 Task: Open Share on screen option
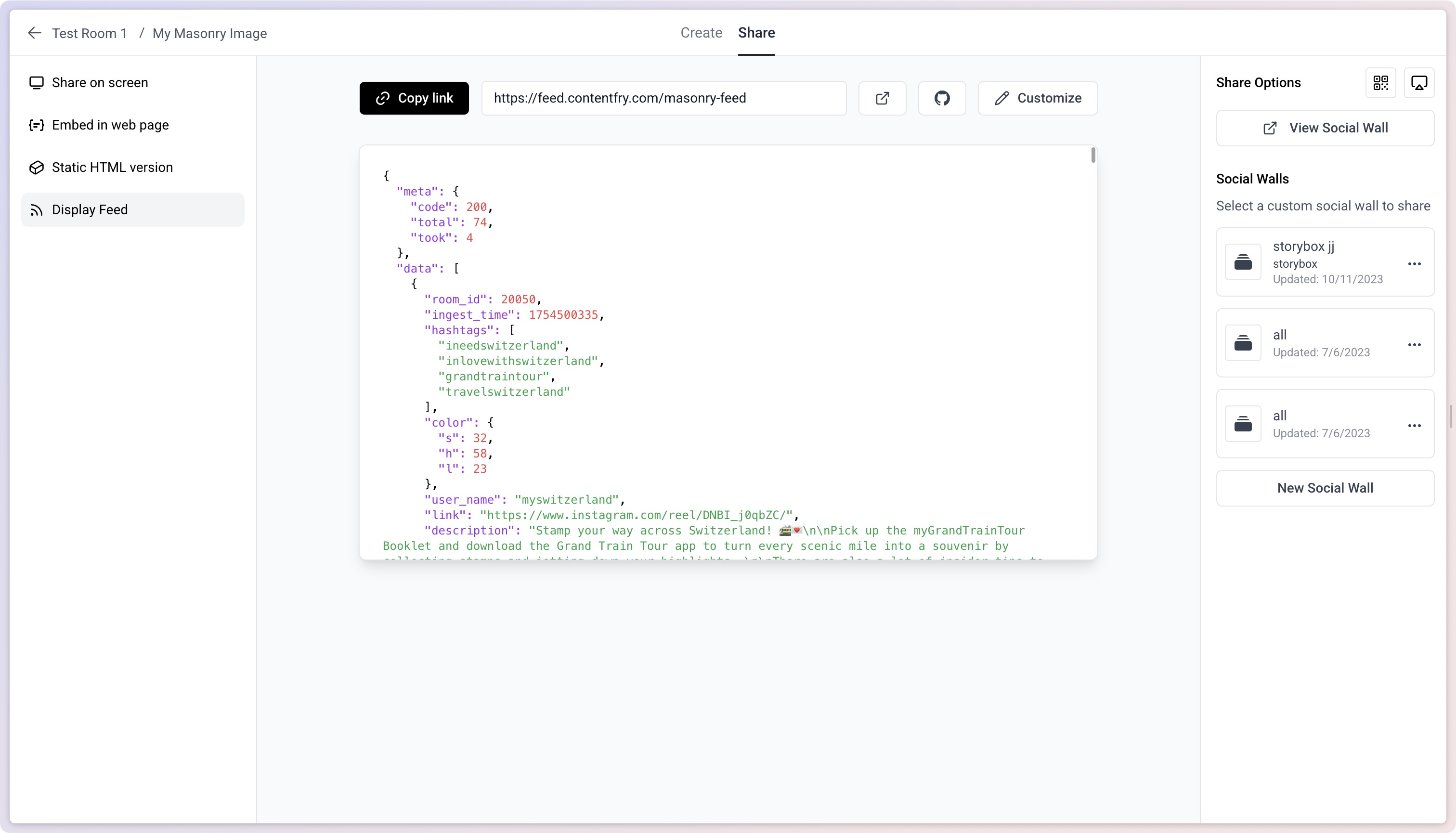point(100,83)
